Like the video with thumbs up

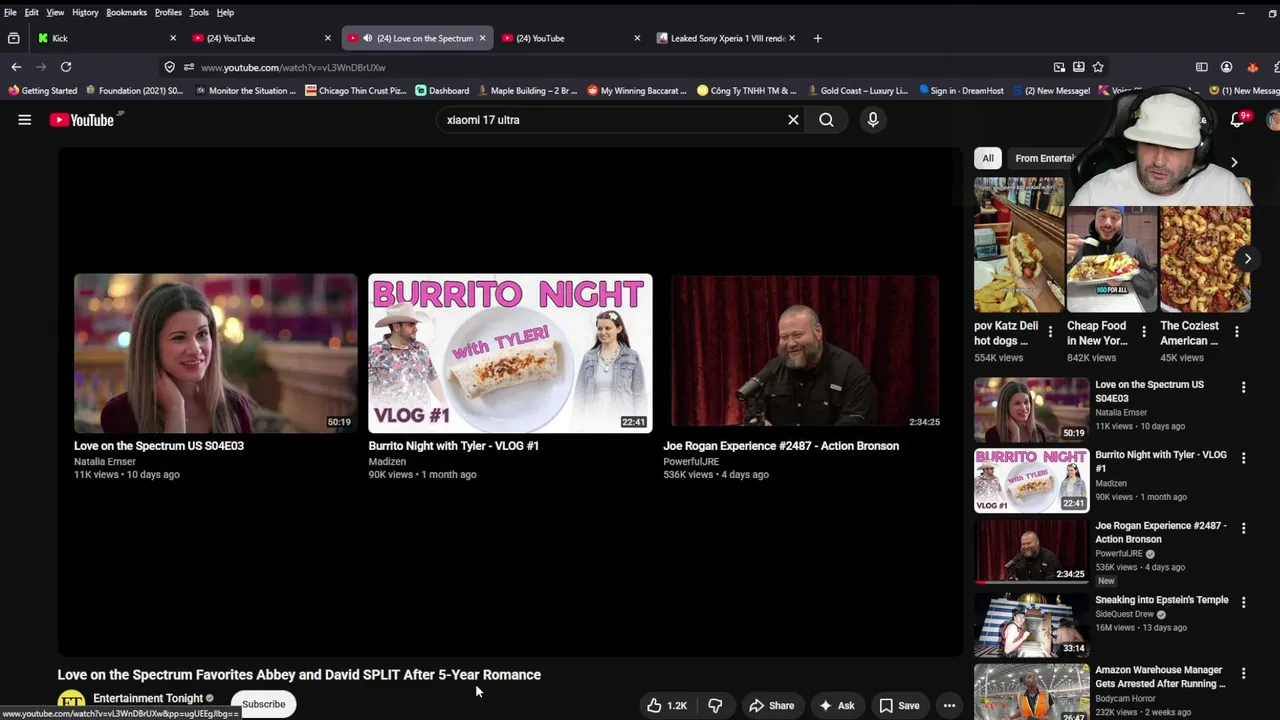(667, 705)
